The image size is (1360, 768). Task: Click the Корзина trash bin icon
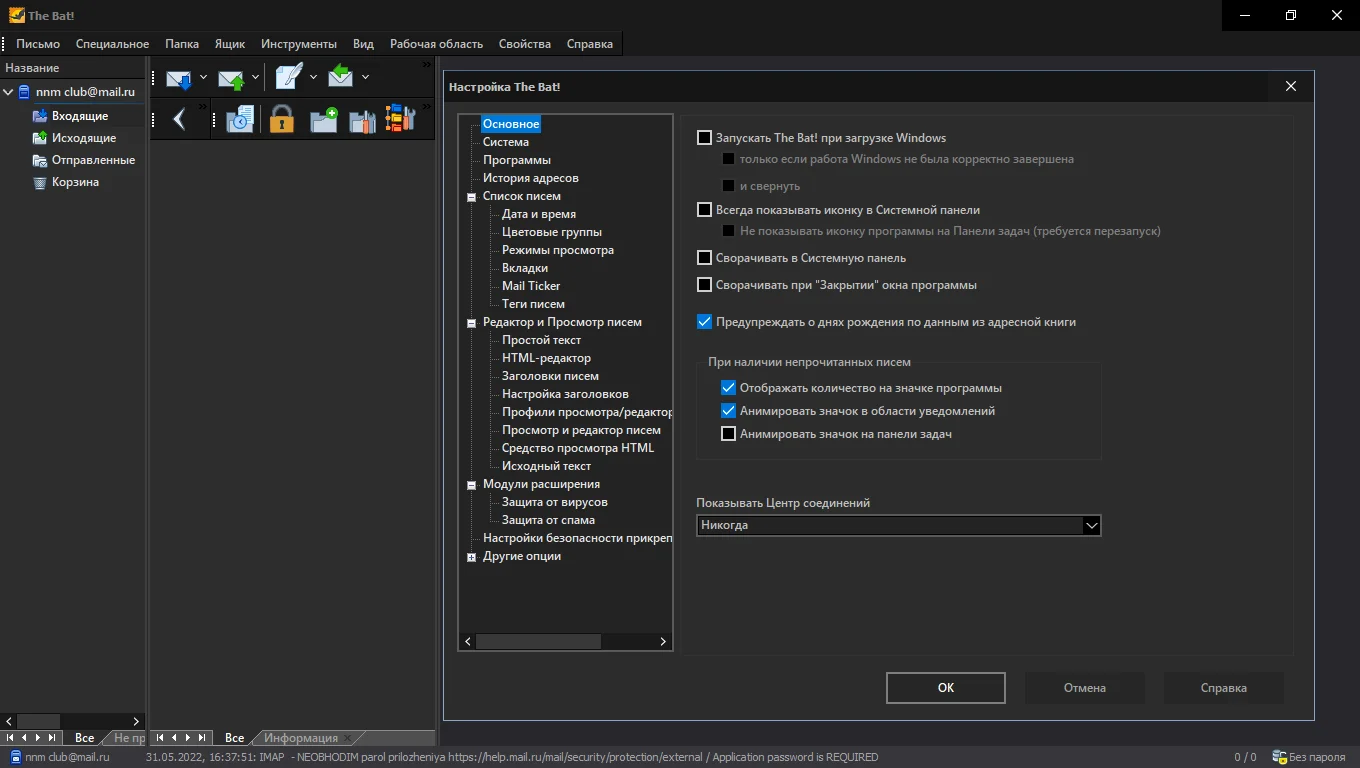click(40, 182)
